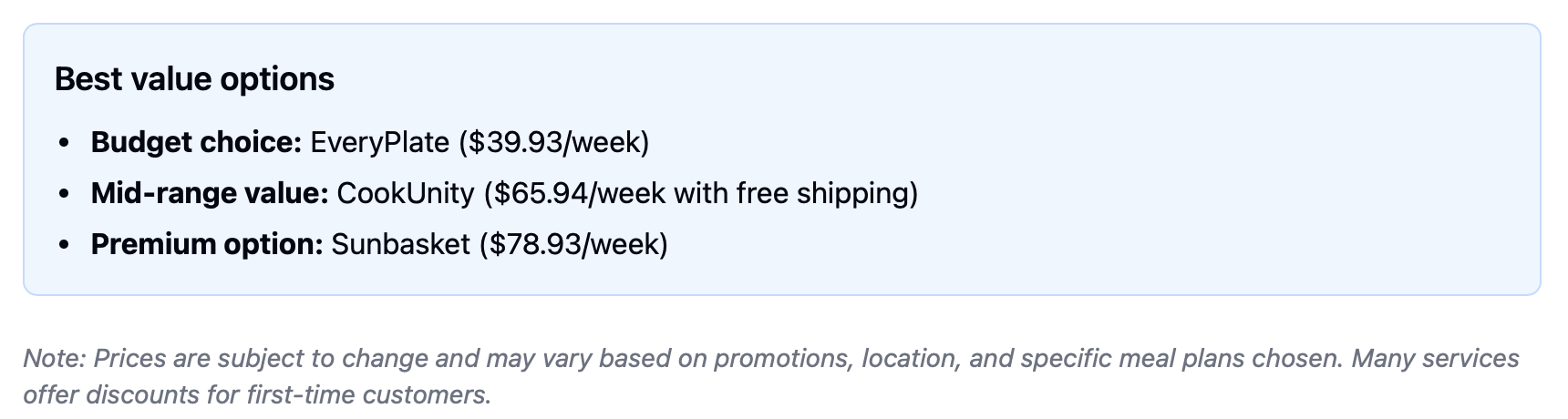
Task: Click the word 'Note:' in the italic text
Action: click(55, 358)
